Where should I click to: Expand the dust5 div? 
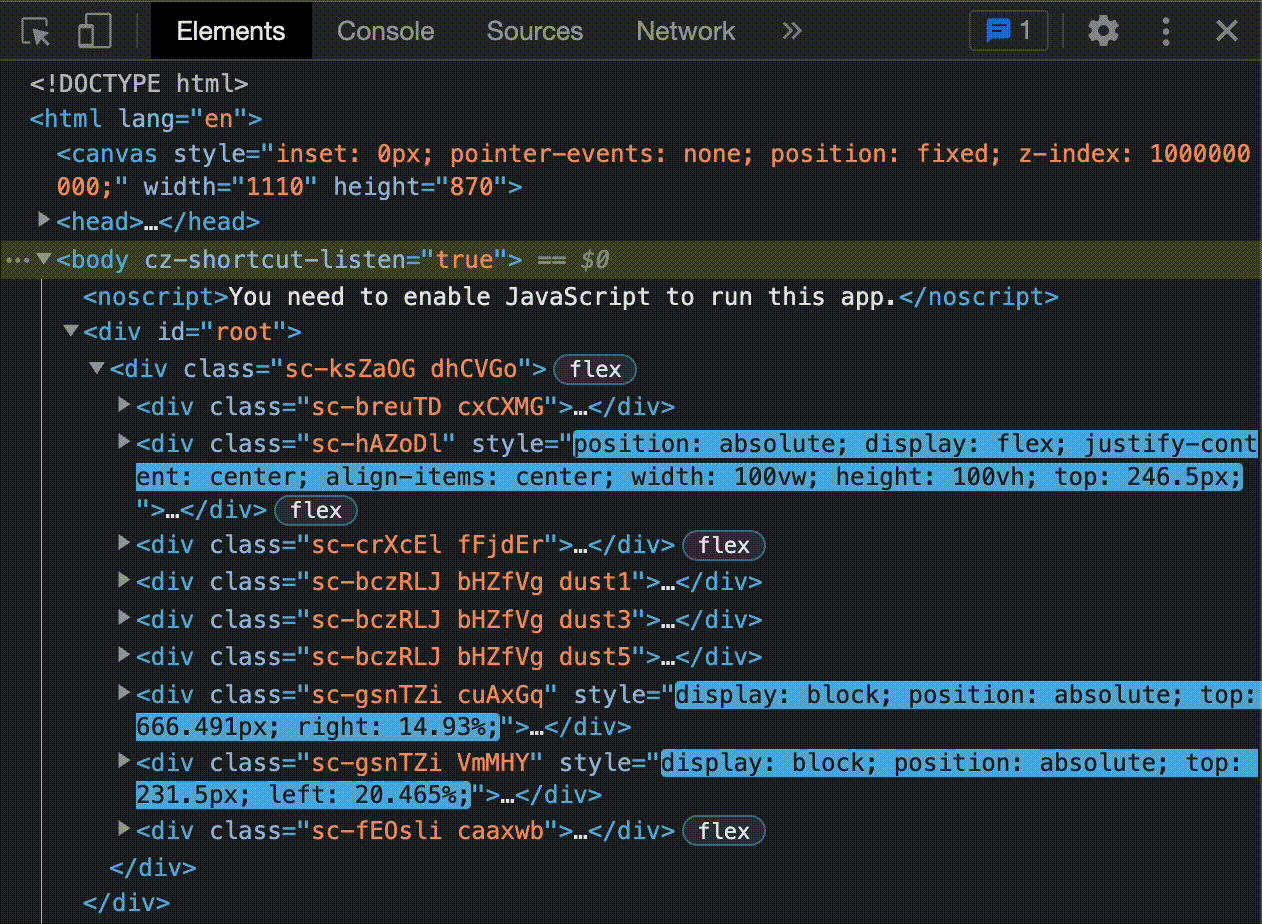click(x=124, y=654)
